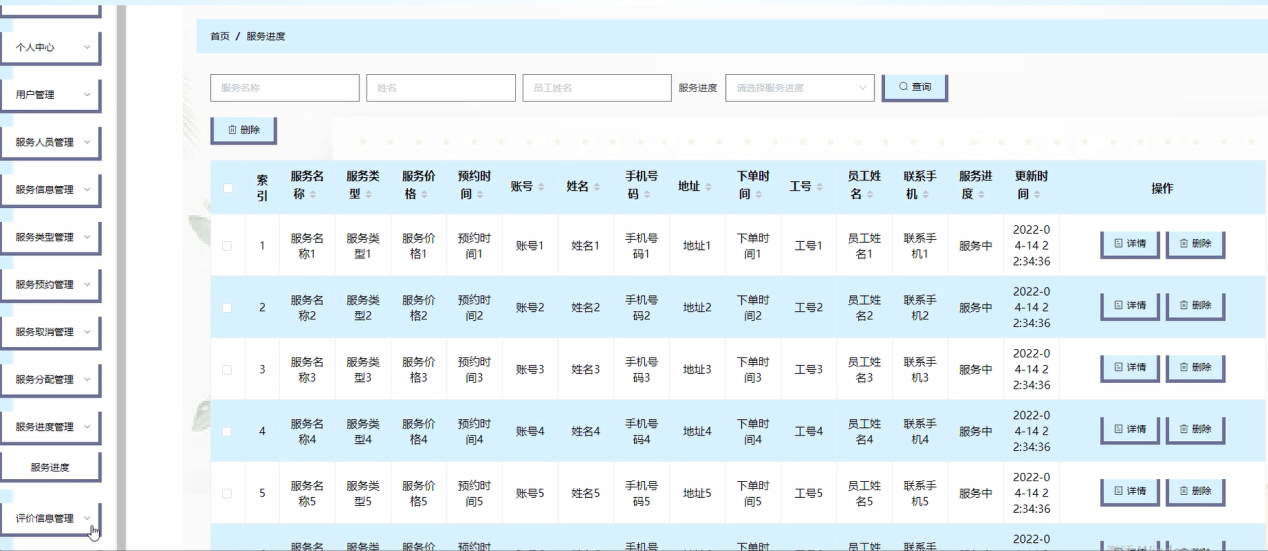Viewport: 1268px width, 551px height.
Task: Select cell 下单时间1 in table
Action: 753,246
